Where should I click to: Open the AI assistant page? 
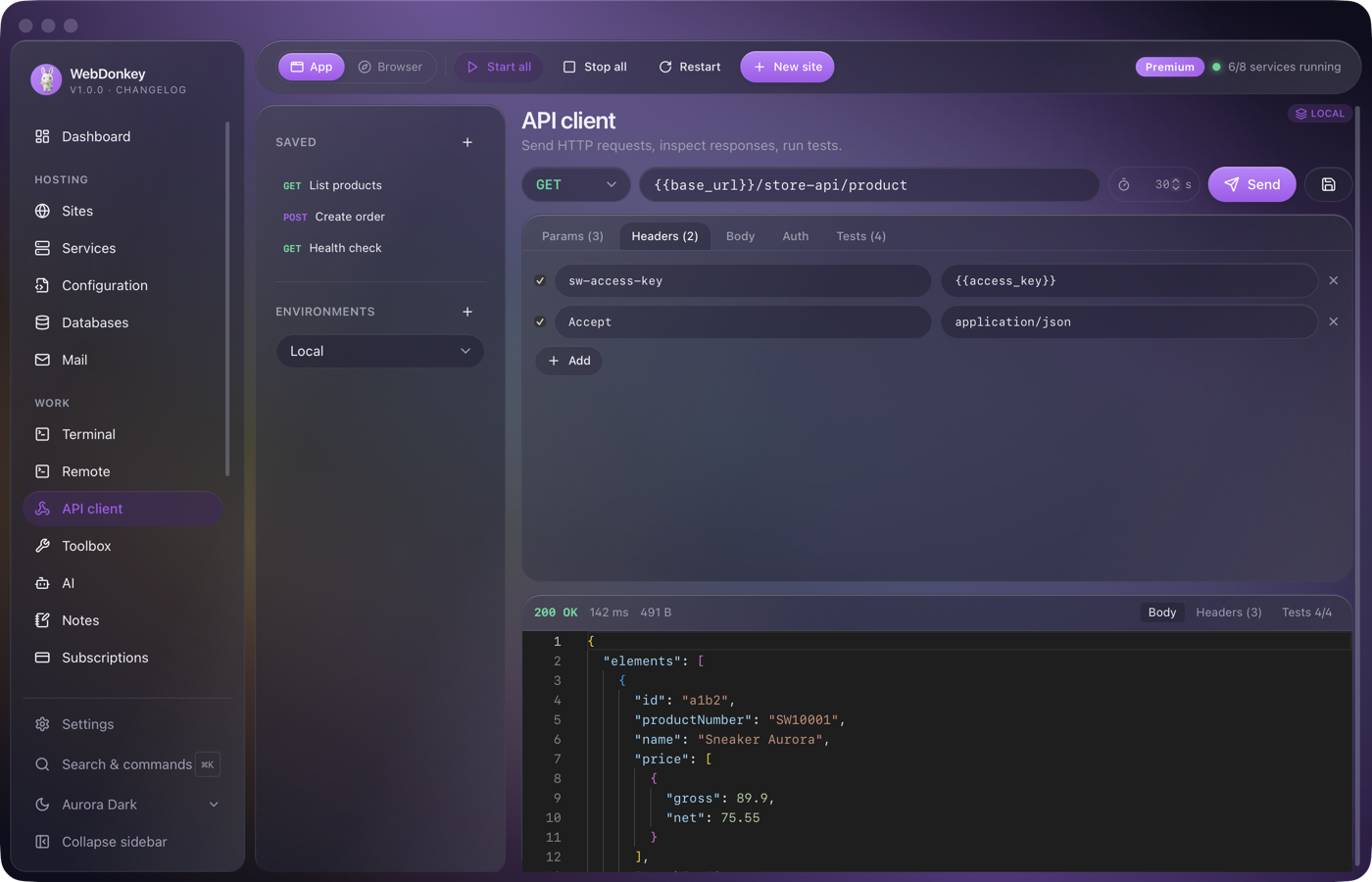(x=122, y=583)
